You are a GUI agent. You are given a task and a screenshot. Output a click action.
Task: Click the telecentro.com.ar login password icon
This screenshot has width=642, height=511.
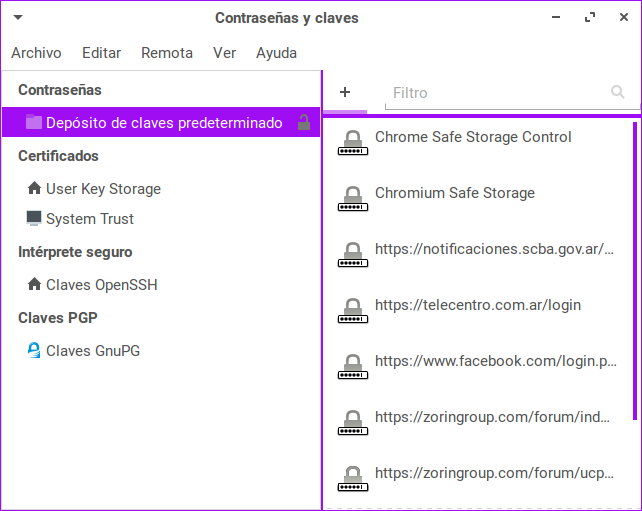pyautogui.click(x=351, y=309)
